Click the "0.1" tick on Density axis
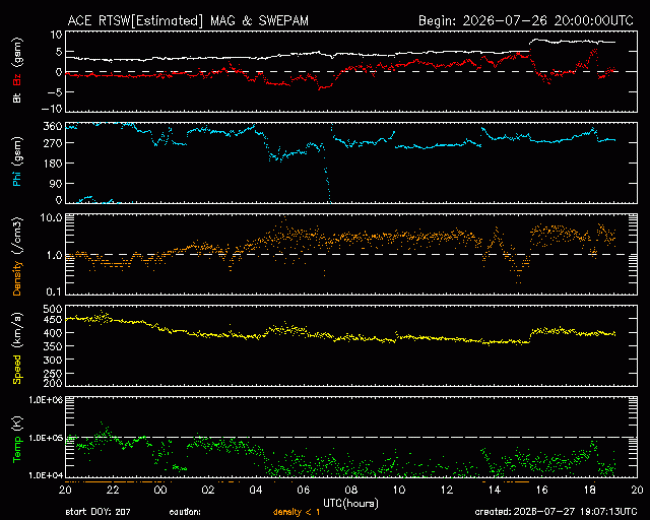Viewport: 650px width, 520px height. click(54, 292)
